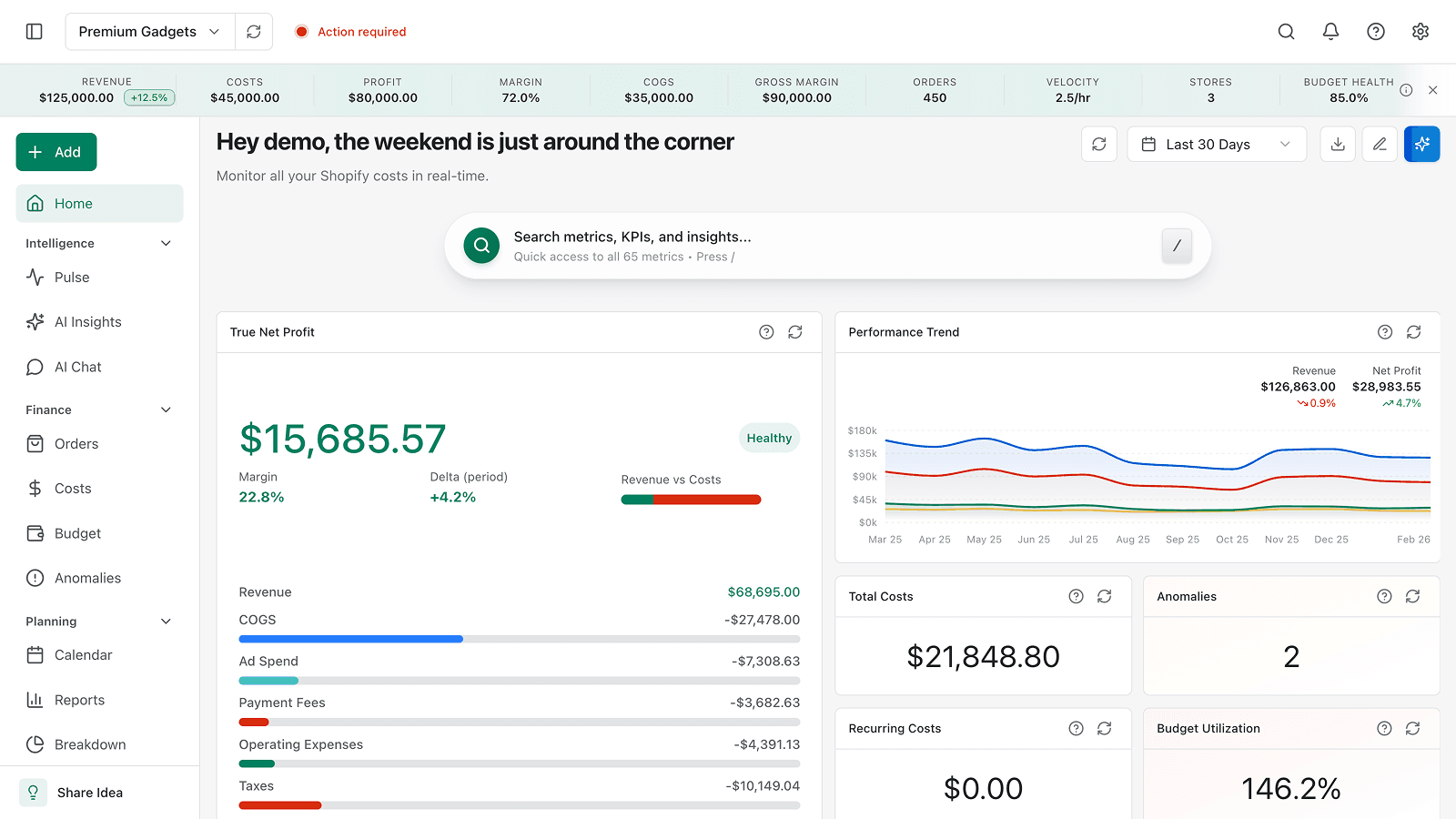This screenshot has height=819, width=1456.
Task: Go to Home in the sidebar
Action: [99, 204]
